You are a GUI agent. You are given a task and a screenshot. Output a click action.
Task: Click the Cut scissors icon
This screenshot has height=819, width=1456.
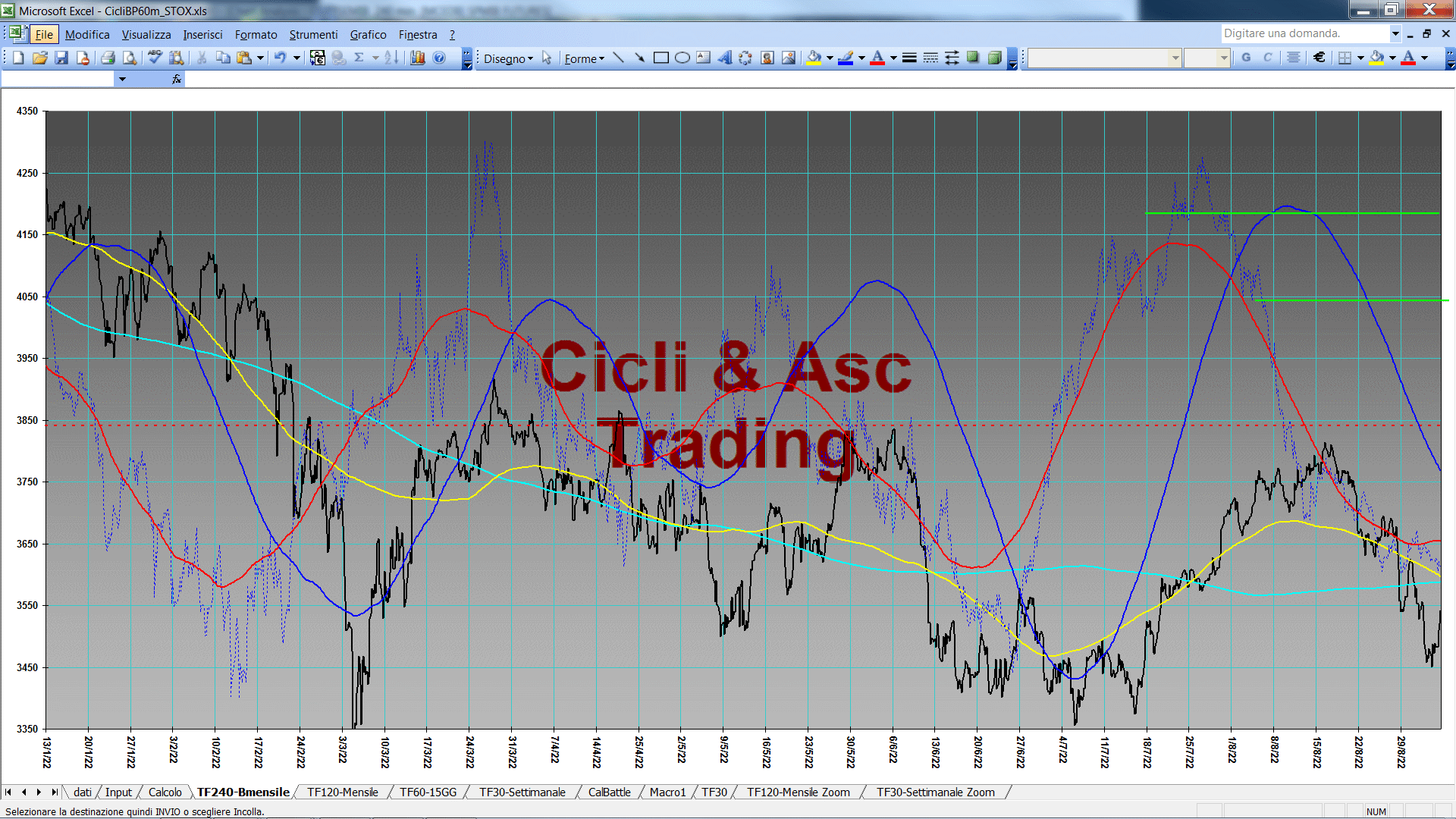[201, 58]
